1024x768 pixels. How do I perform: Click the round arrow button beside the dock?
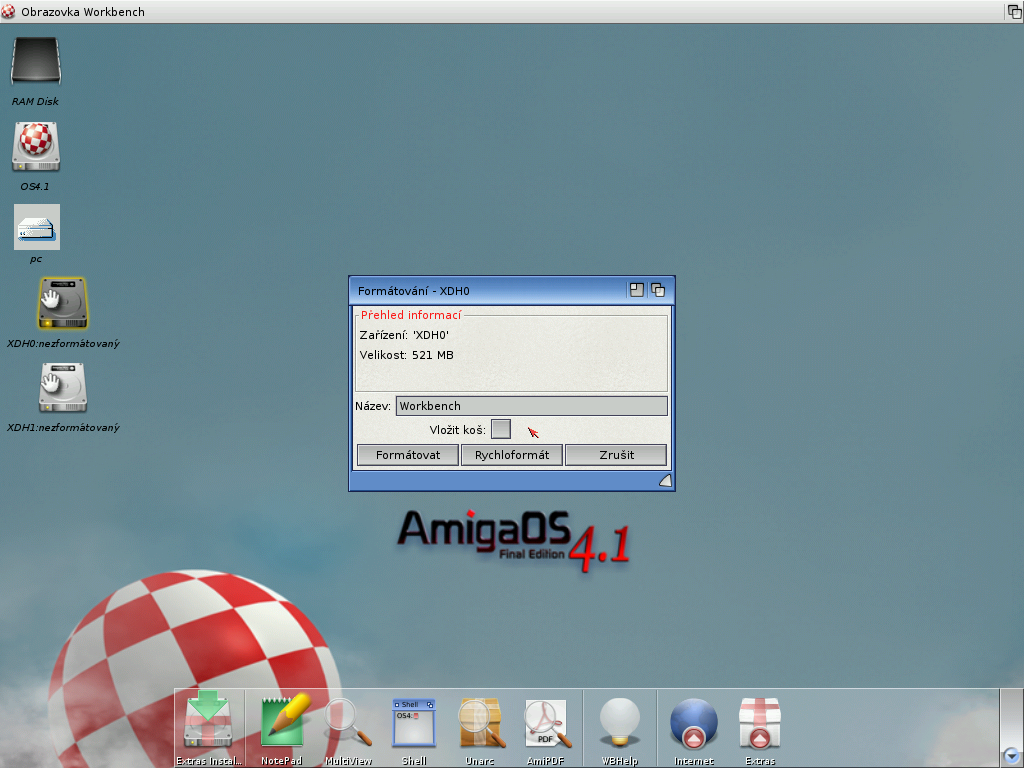1011,756
